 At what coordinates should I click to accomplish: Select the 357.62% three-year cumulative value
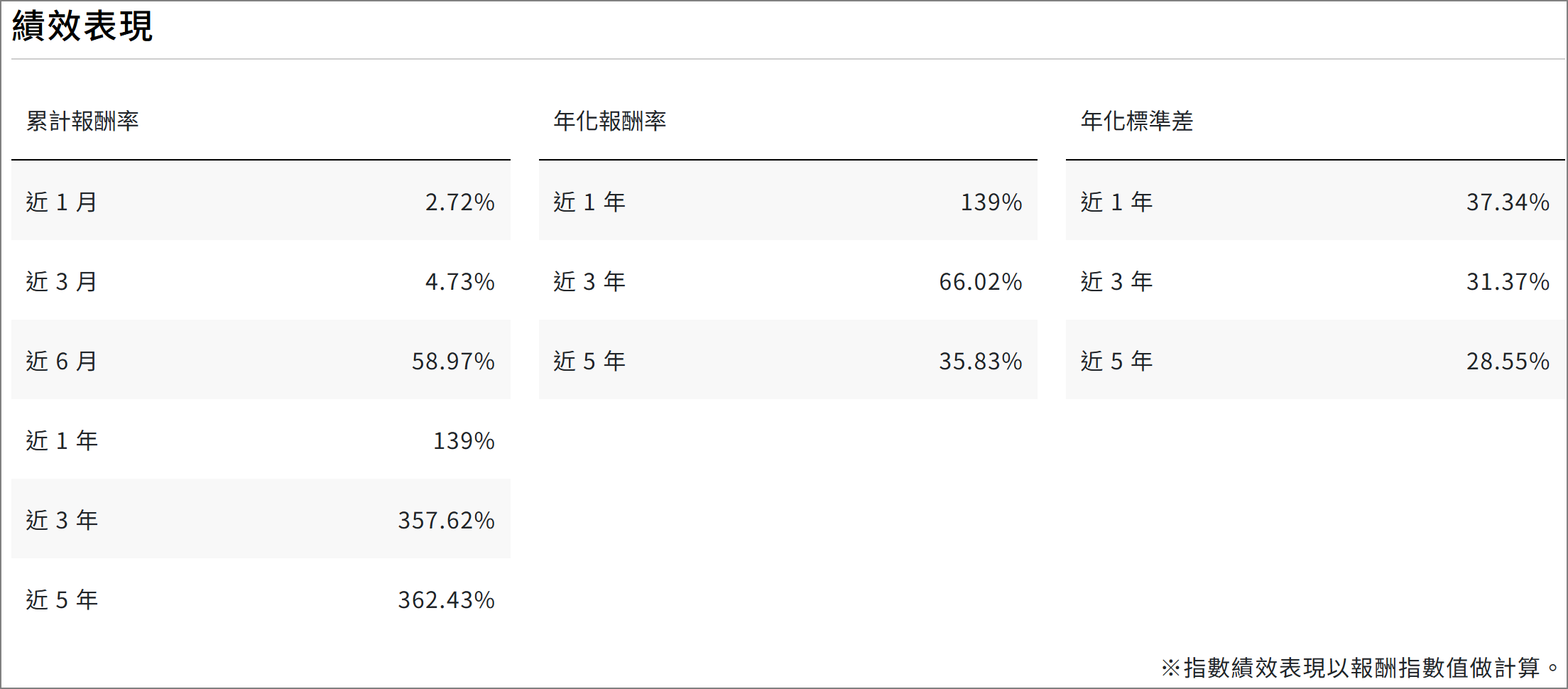(x=446, y=520)
